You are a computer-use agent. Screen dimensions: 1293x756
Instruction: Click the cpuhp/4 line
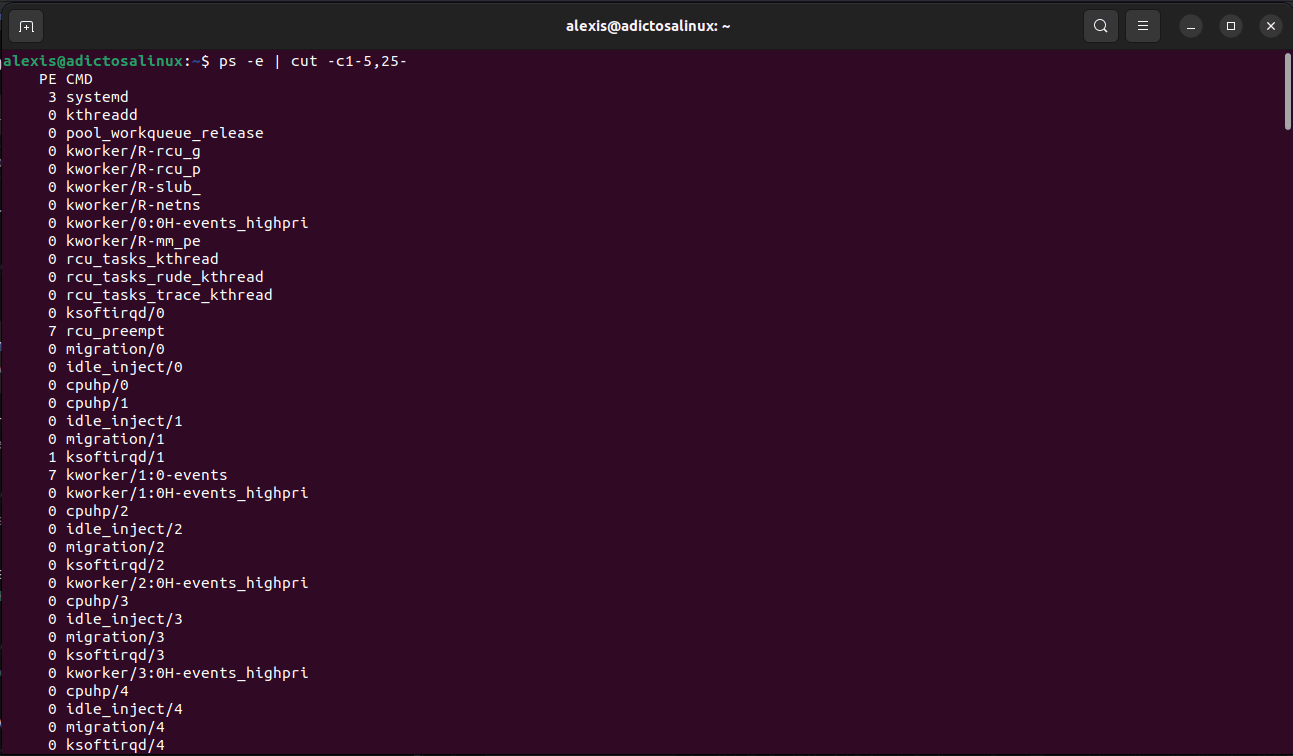click(x=88, y=691)
